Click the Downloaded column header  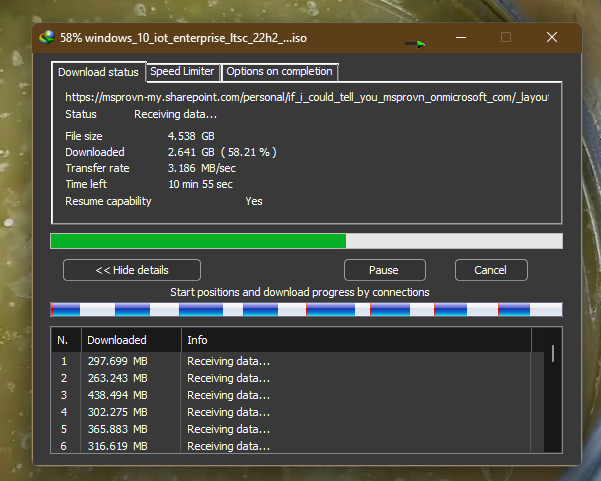coord(131,340)
